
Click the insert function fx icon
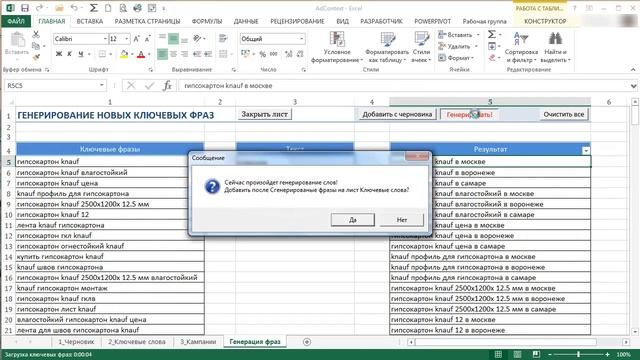[167, 86]
